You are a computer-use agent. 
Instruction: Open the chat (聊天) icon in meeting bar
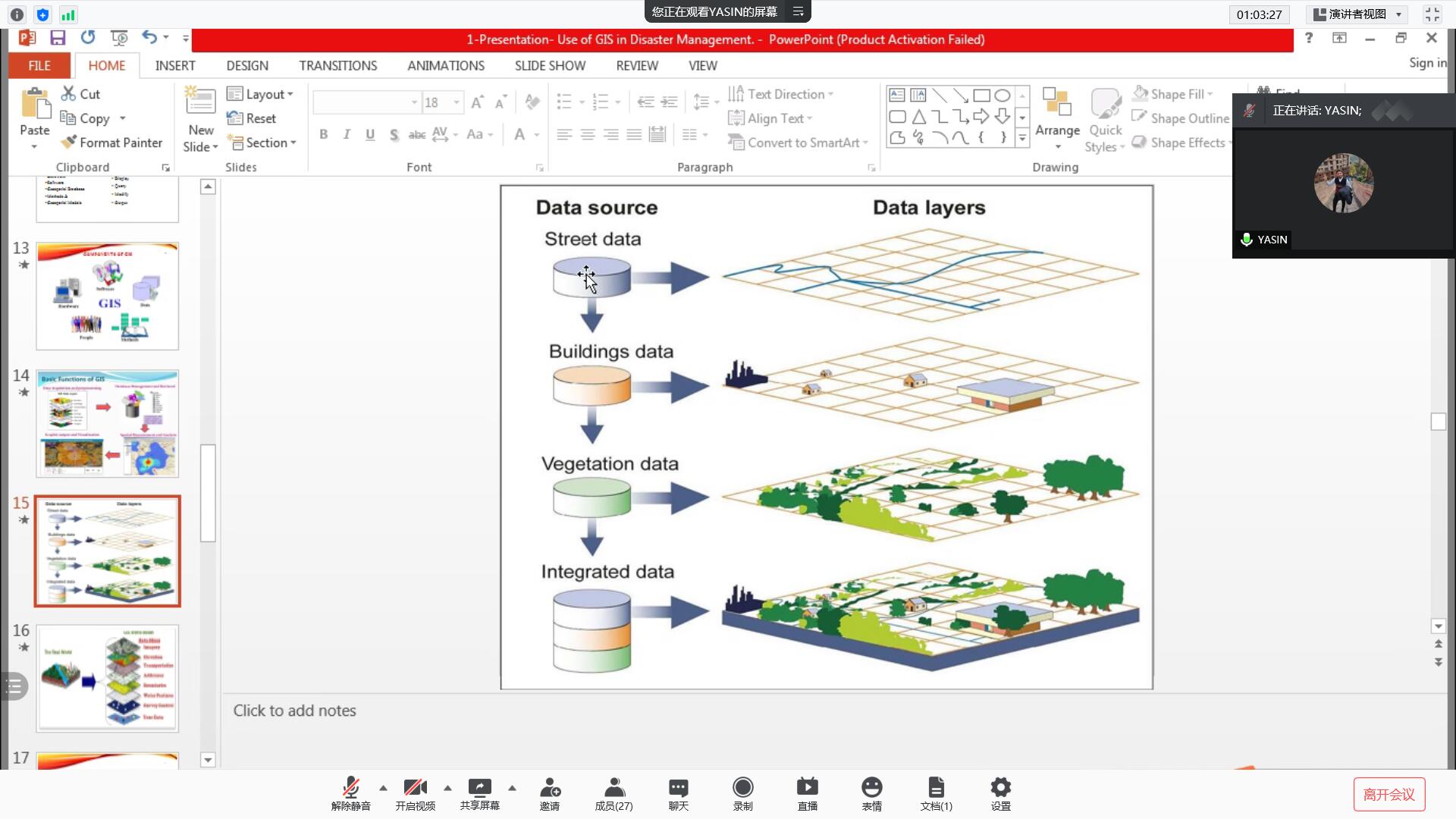pos(678,788)
